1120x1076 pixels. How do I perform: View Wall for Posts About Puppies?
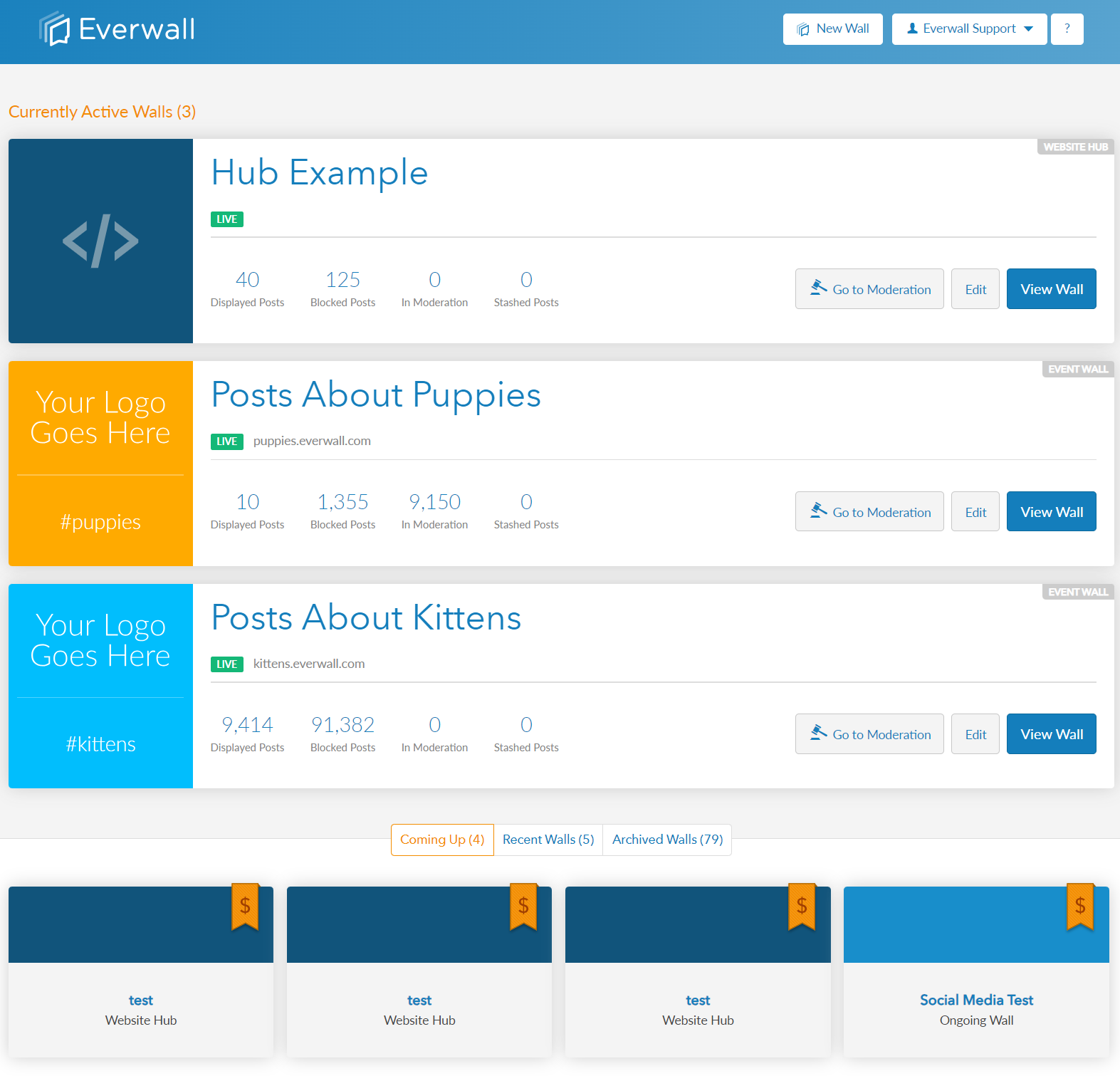pyautogui.click(x=1052, y=511)
